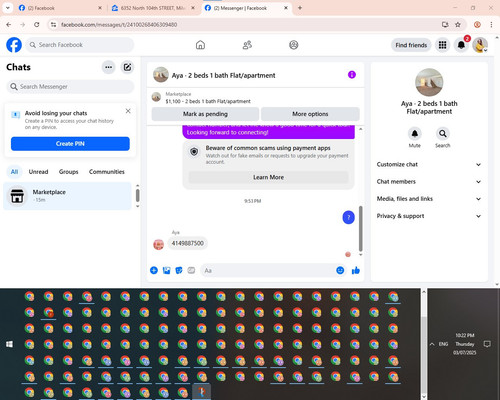Click the Create PIN button
This screenshot has width=500, height=400.
pyautogui.click(x=70, y=144)
